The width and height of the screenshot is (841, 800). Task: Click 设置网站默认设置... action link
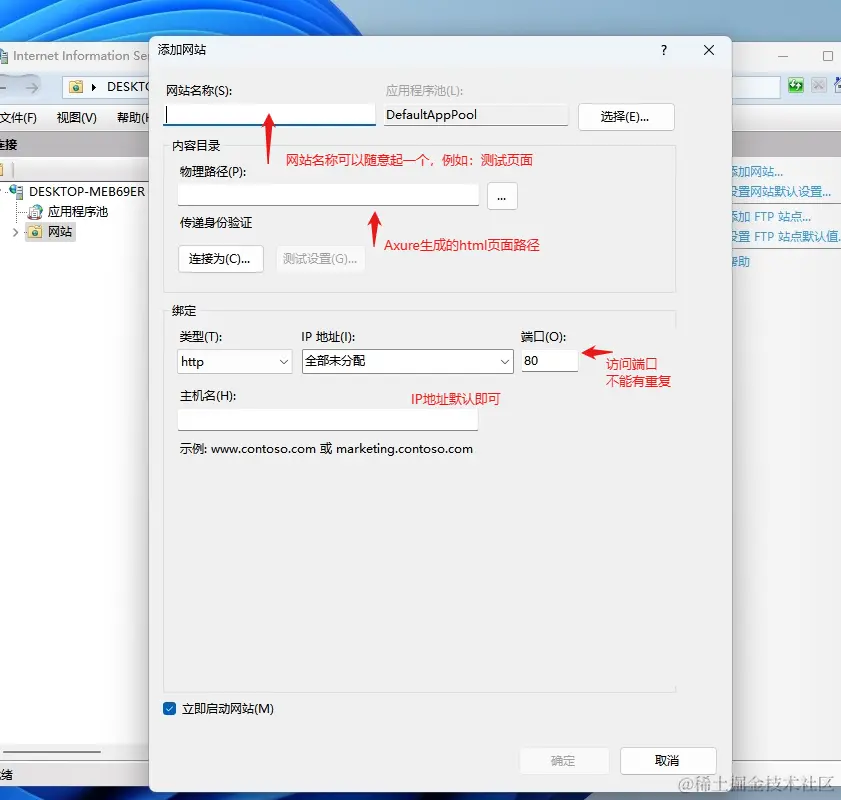pos(781,191)
